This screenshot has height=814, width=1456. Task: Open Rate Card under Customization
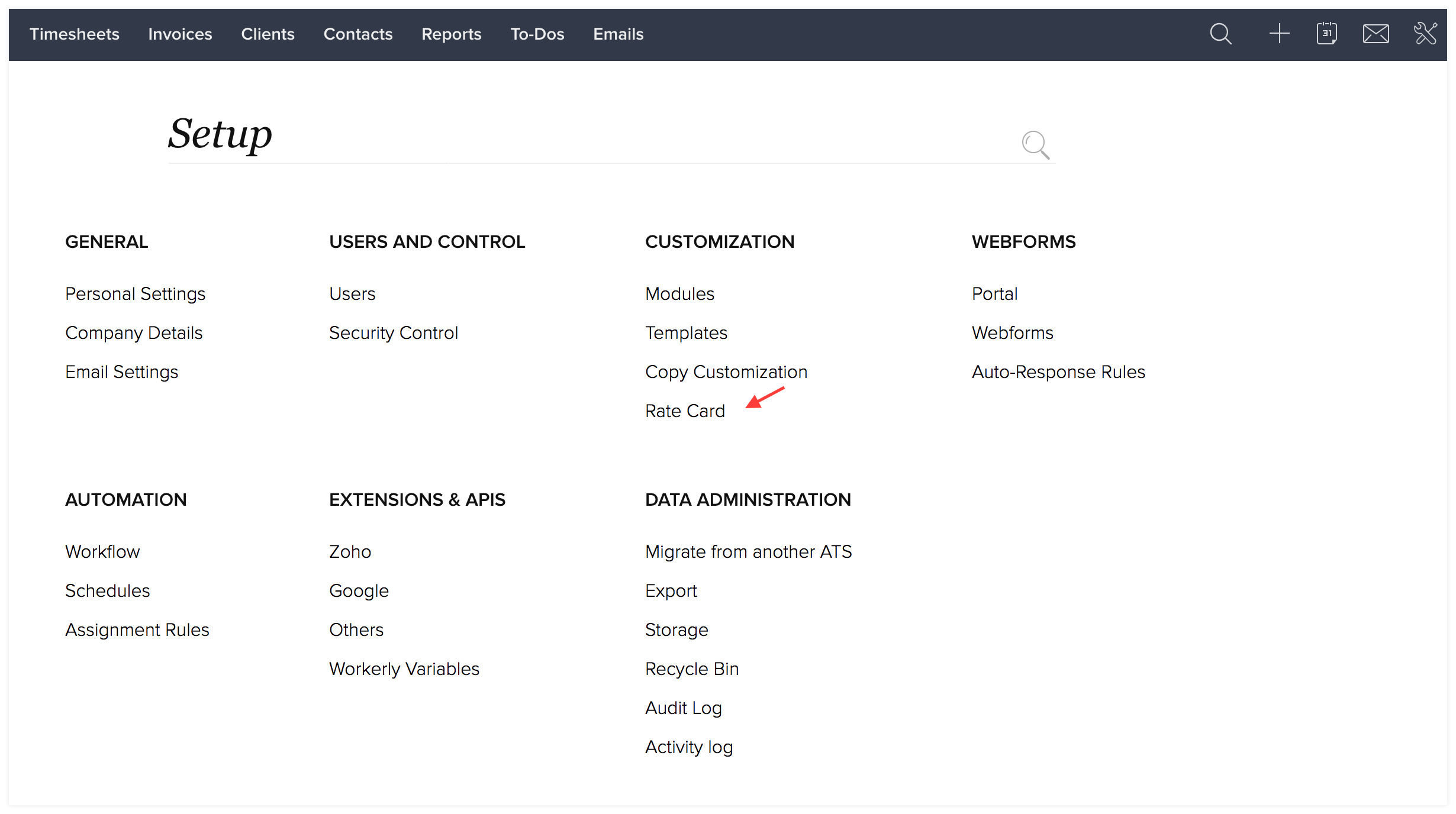point(685,411)
